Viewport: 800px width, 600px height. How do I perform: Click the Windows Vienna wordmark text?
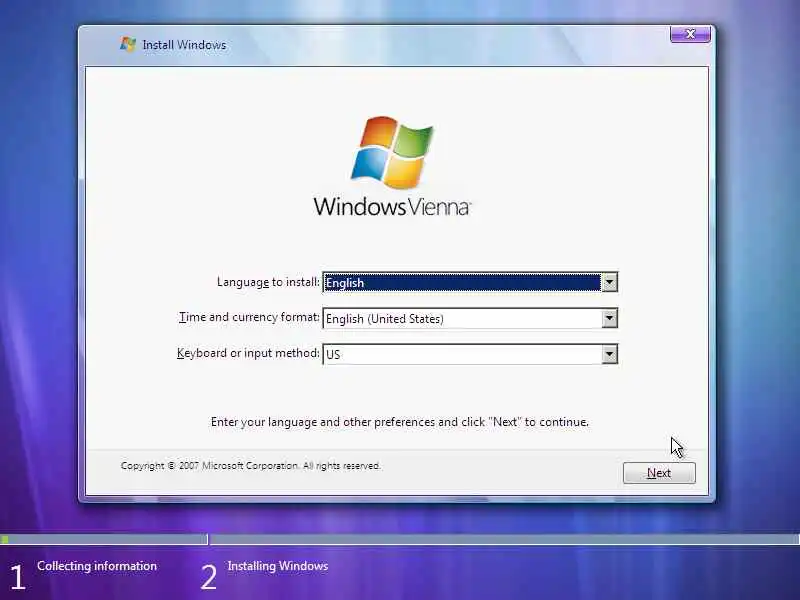coord(392,207)
